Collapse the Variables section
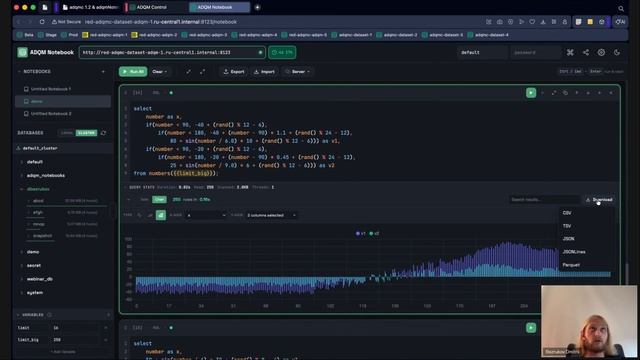The image size is (640, 360). [x=18, y=315]
